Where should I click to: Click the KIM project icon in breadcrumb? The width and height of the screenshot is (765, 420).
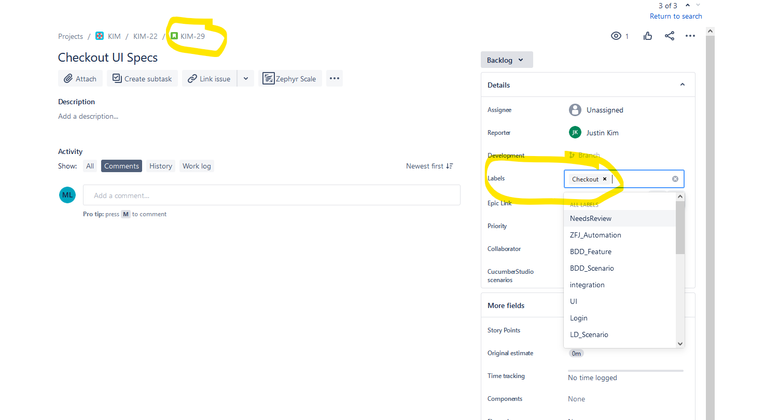100,36
